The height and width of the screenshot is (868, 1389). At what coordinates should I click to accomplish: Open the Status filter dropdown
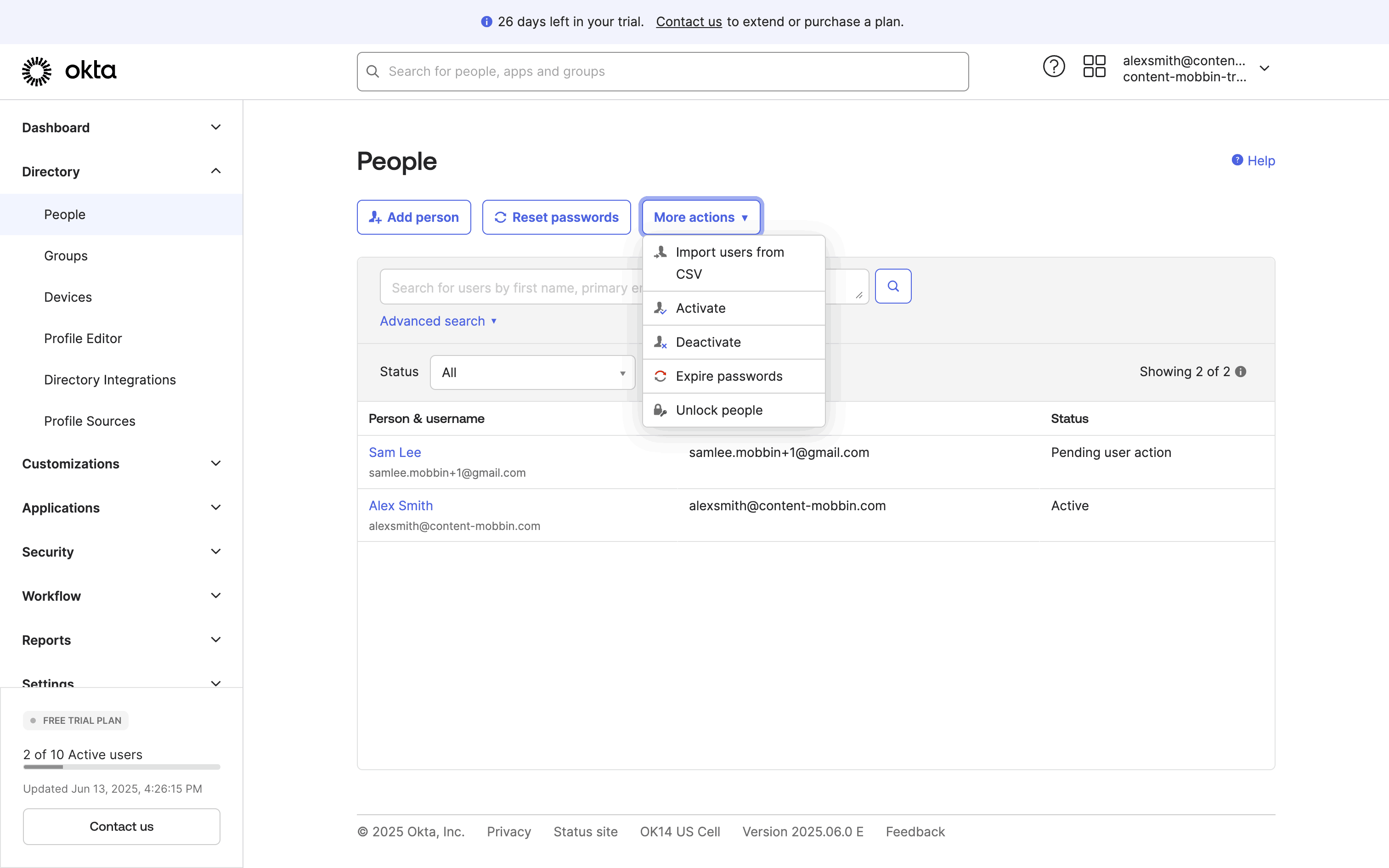532,372
